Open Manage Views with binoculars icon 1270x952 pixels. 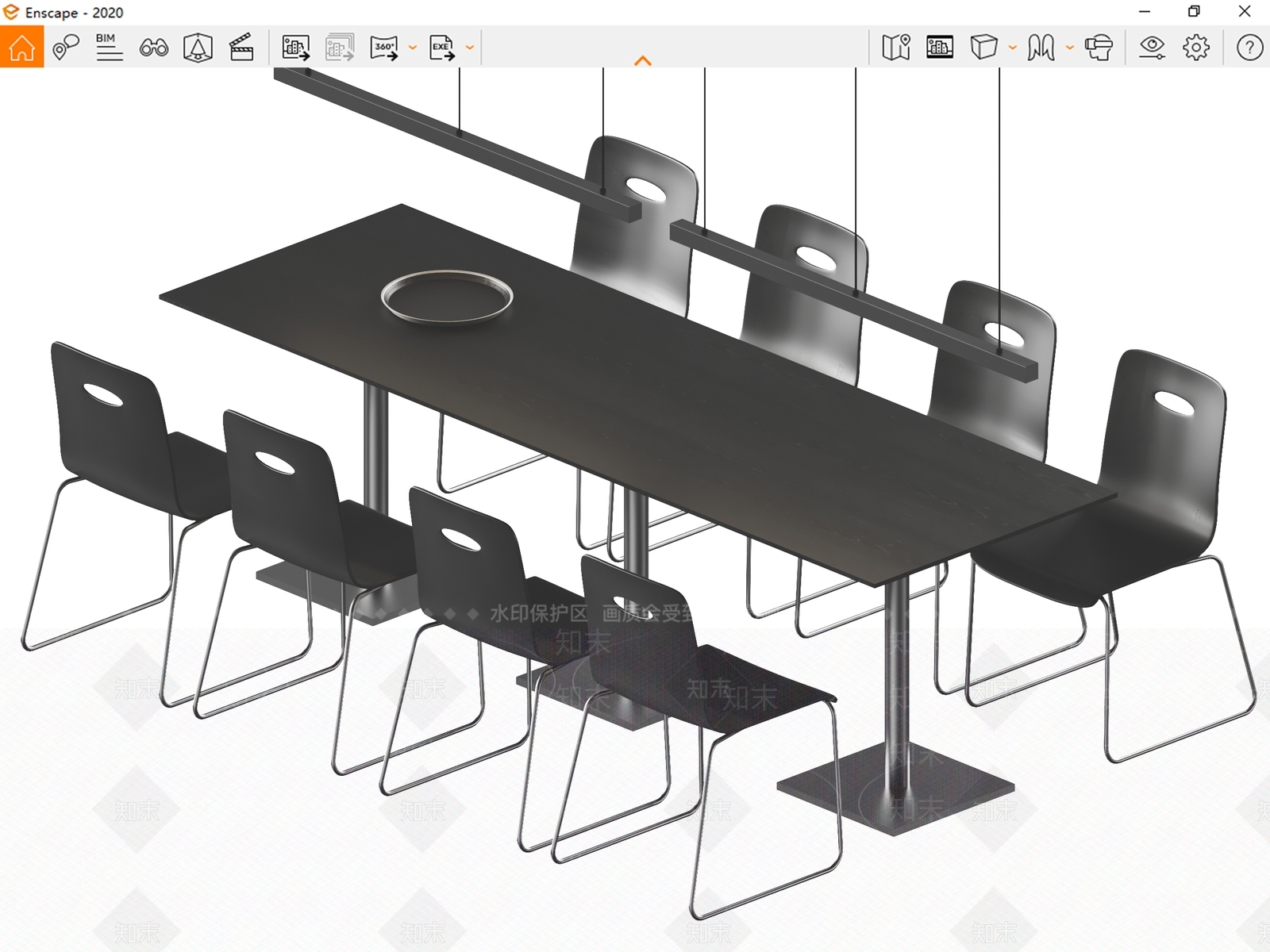154,48
